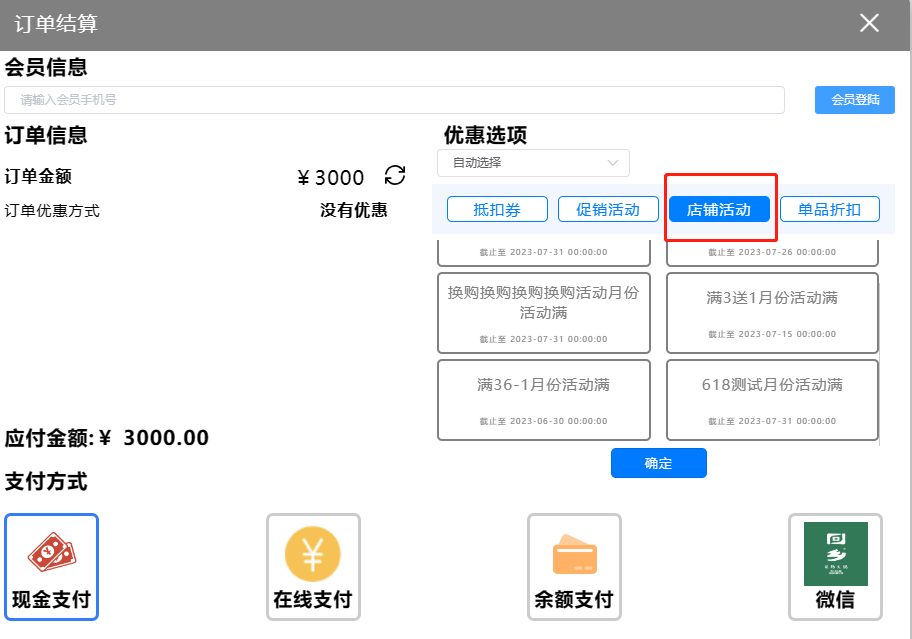Open the 单品折扣 tab
This screenshot has height=639, width=912.
829,209
